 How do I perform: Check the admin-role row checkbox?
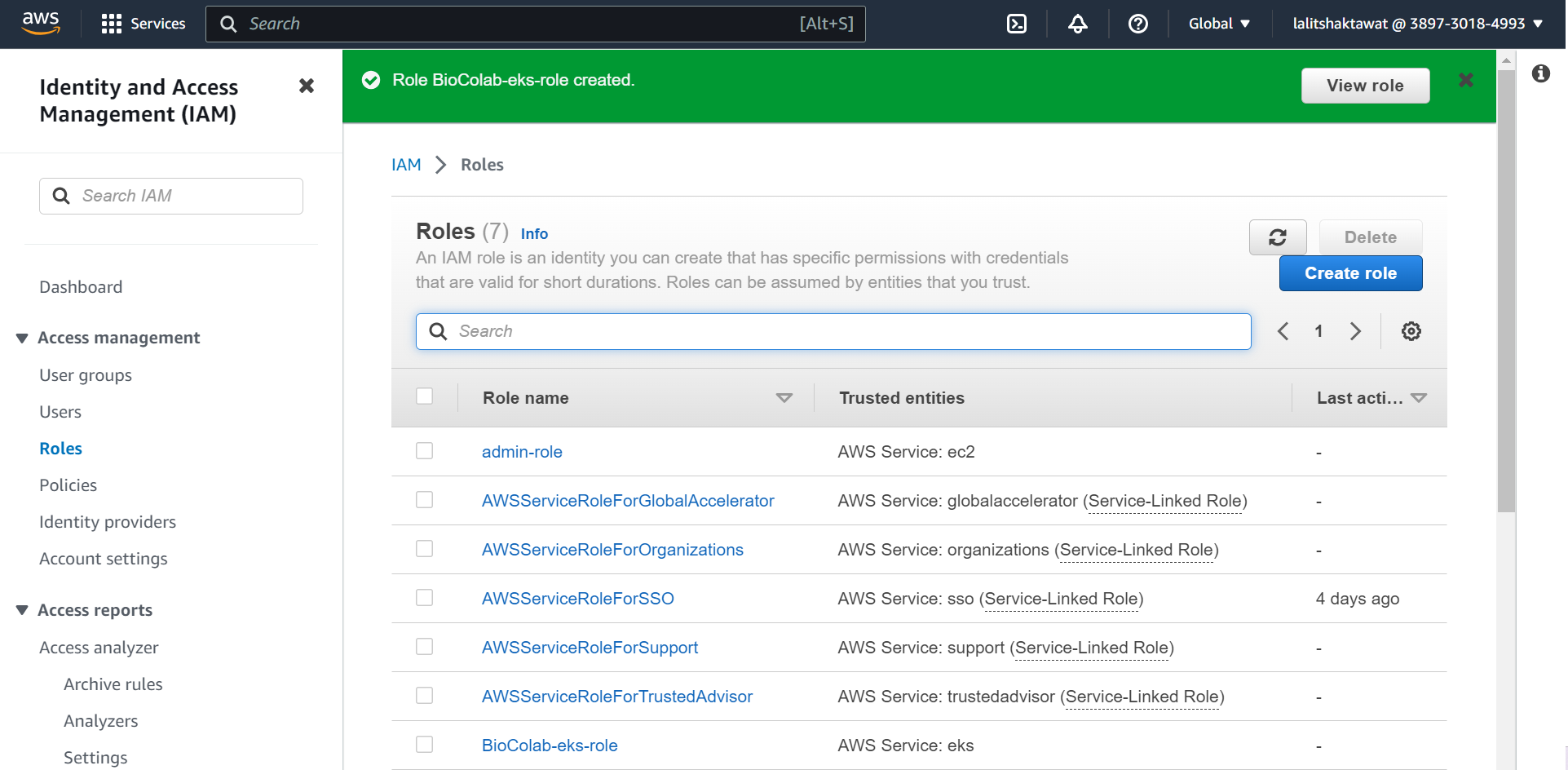pos(425,451)
